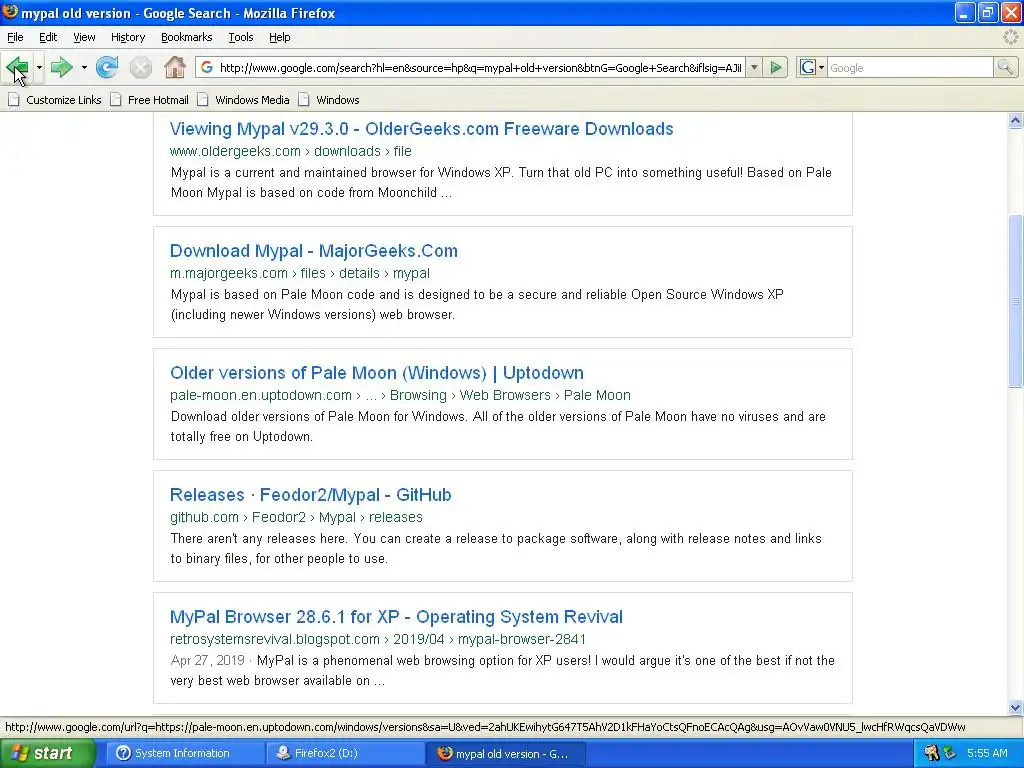The height and width of the screenshot is (768, 1024).
Task: Open the Help menu
Action: point(280,37)
